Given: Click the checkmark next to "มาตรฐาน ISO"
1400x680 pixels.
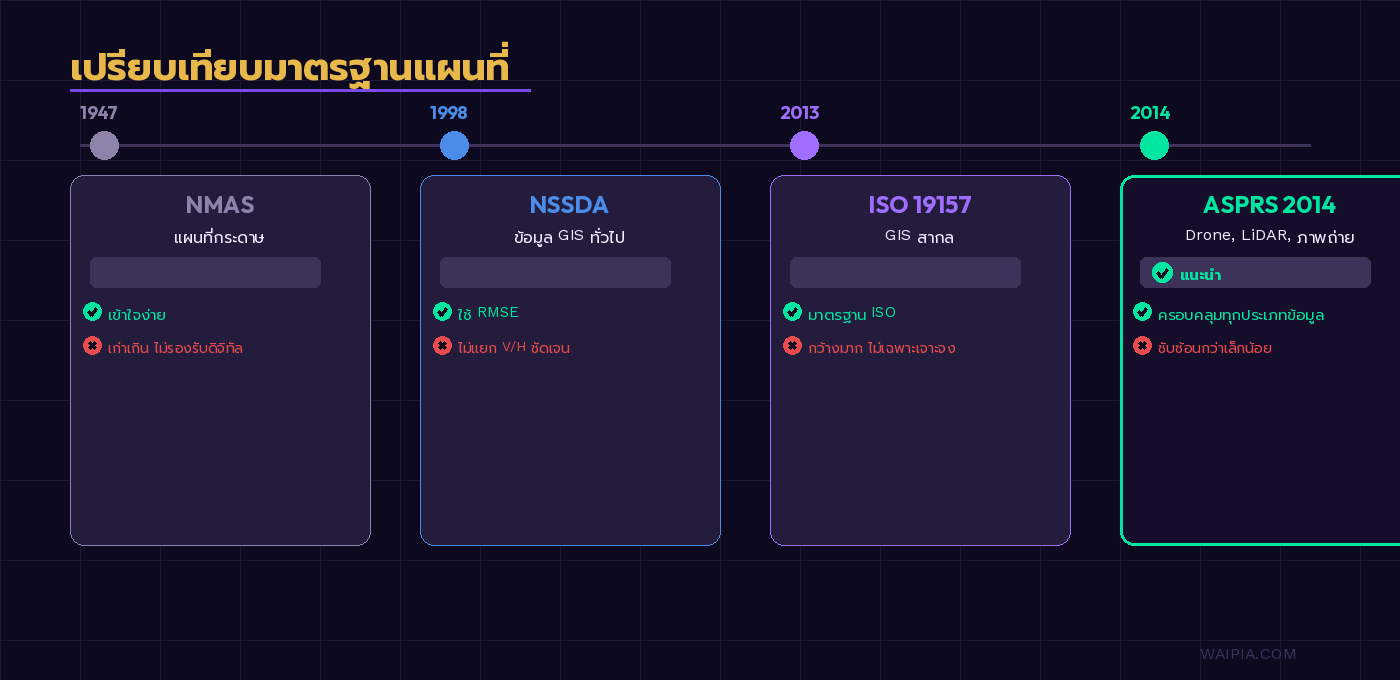Looking at the screenshot, I should click(x=792, y=311).
